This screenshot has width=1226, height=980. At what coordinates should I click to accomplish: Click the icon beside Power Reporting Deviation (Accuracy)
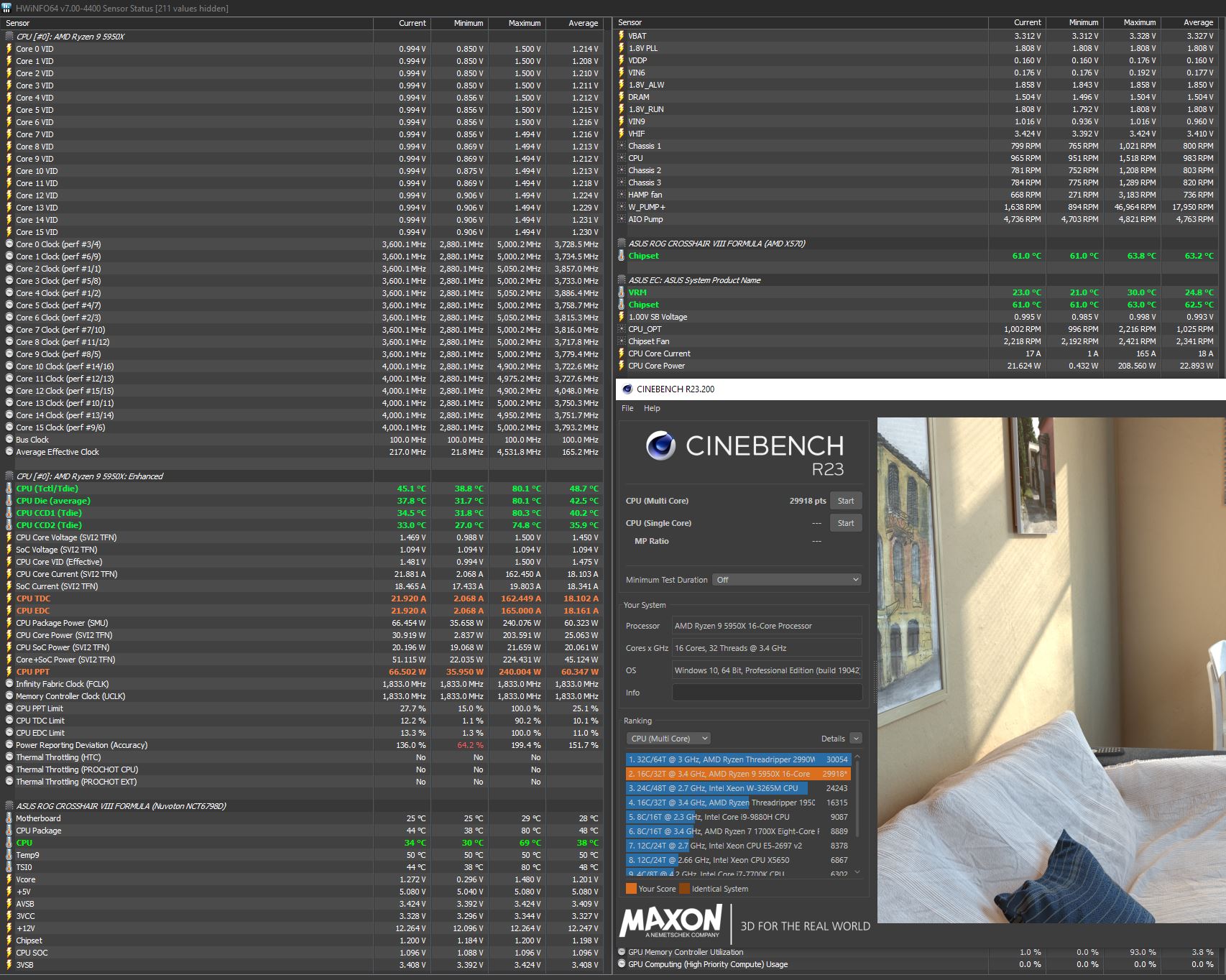tap(9, 745)
